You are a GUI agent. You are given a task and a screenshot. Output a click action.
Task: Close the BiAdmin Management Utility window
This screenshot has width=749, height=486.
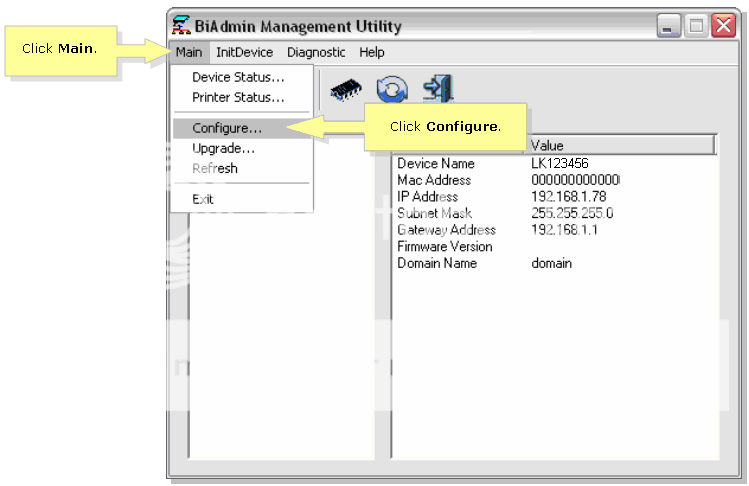pyautogui.click(x=723, y=25)
